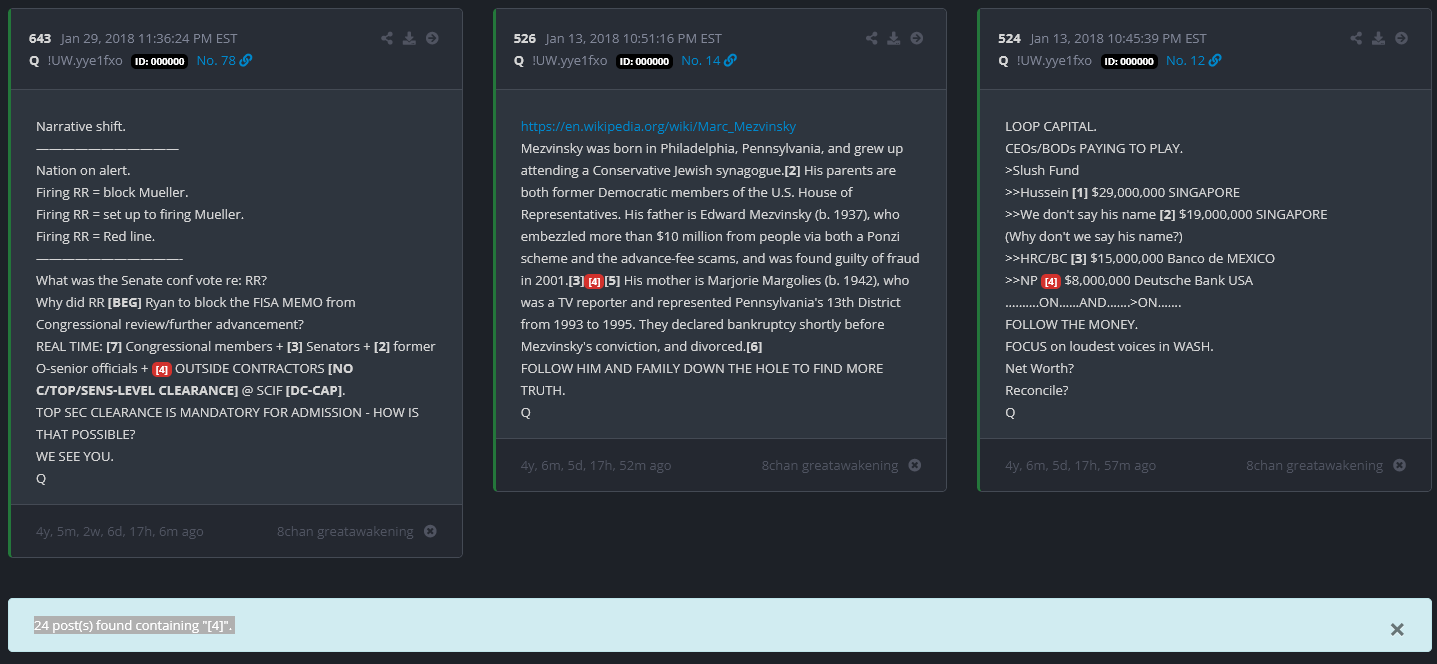1437x664 pixels.
Task: Click the ID: 000000 badge on post 643
Action: 159,61
